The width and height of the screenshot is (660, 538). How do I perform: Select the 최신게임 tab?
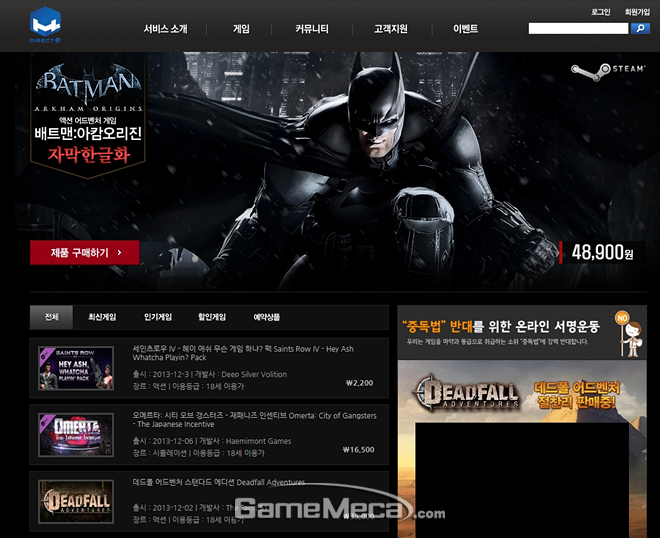[102, 317]
